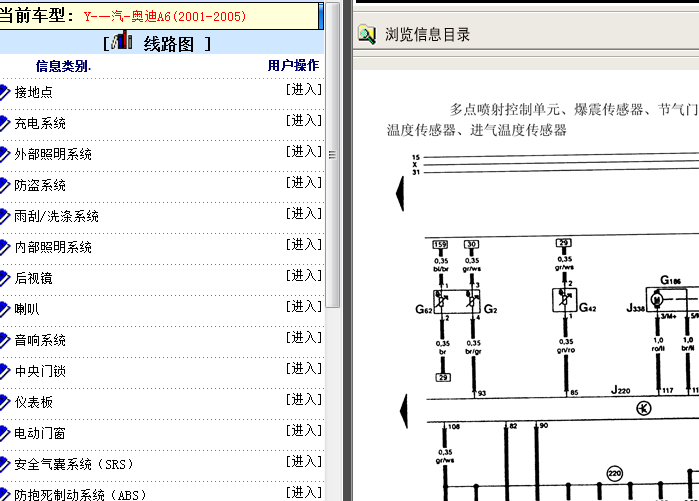
Task: Click the pencil icon beside 音响系统
Action: (x=4, y=340)
